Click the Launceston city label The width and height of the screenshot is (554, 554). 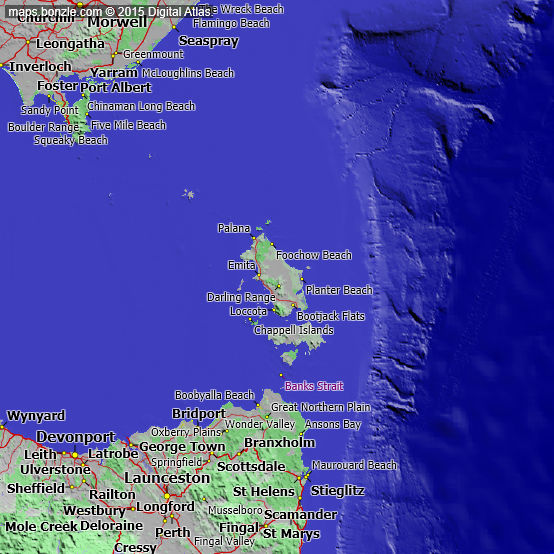click(x=167, y=478)
